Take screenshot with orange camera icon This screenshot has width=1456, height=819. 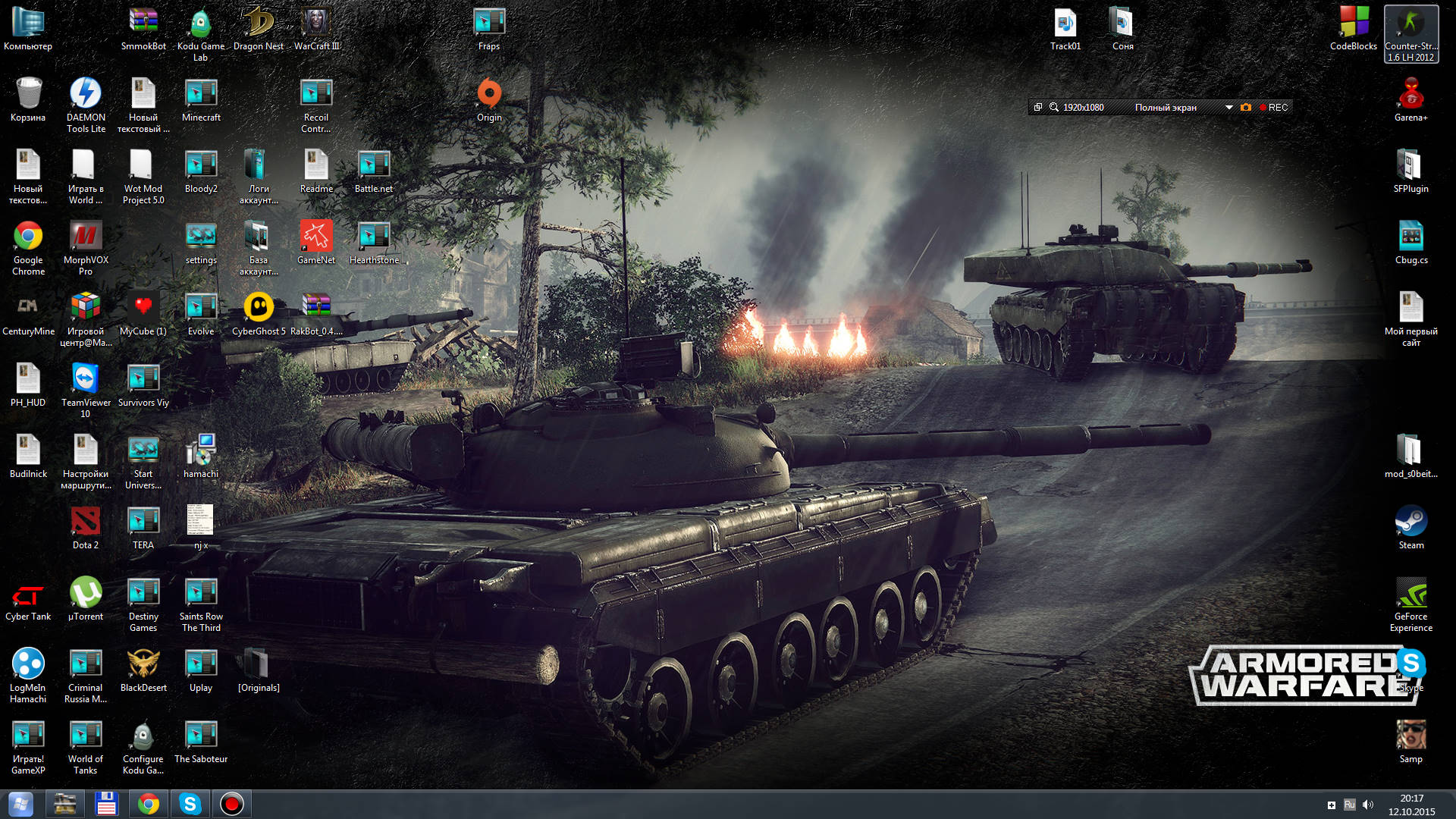pos(1246,108)
